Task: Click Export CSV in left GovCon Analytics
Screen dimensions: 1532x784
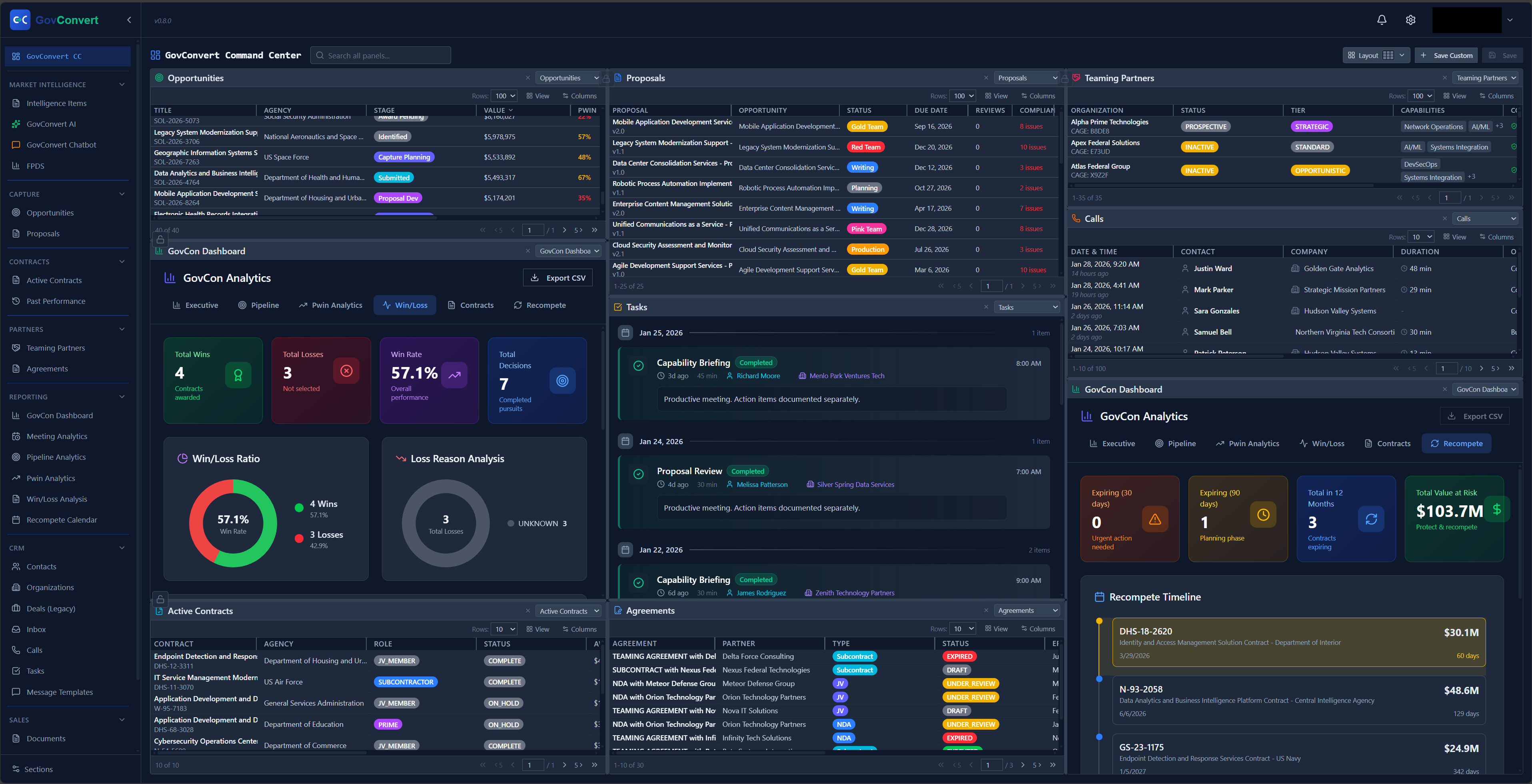Action: click(557, 277)
